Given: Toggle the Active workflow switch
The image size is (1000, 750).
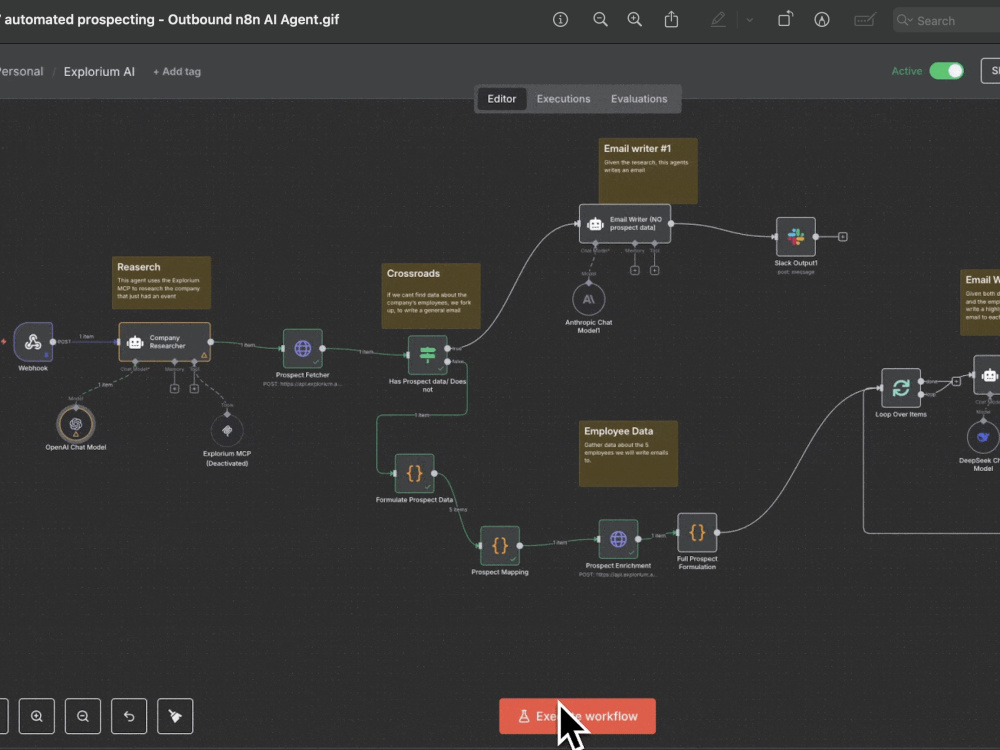Looking at the screenshot, I should (x=946, y=71).
